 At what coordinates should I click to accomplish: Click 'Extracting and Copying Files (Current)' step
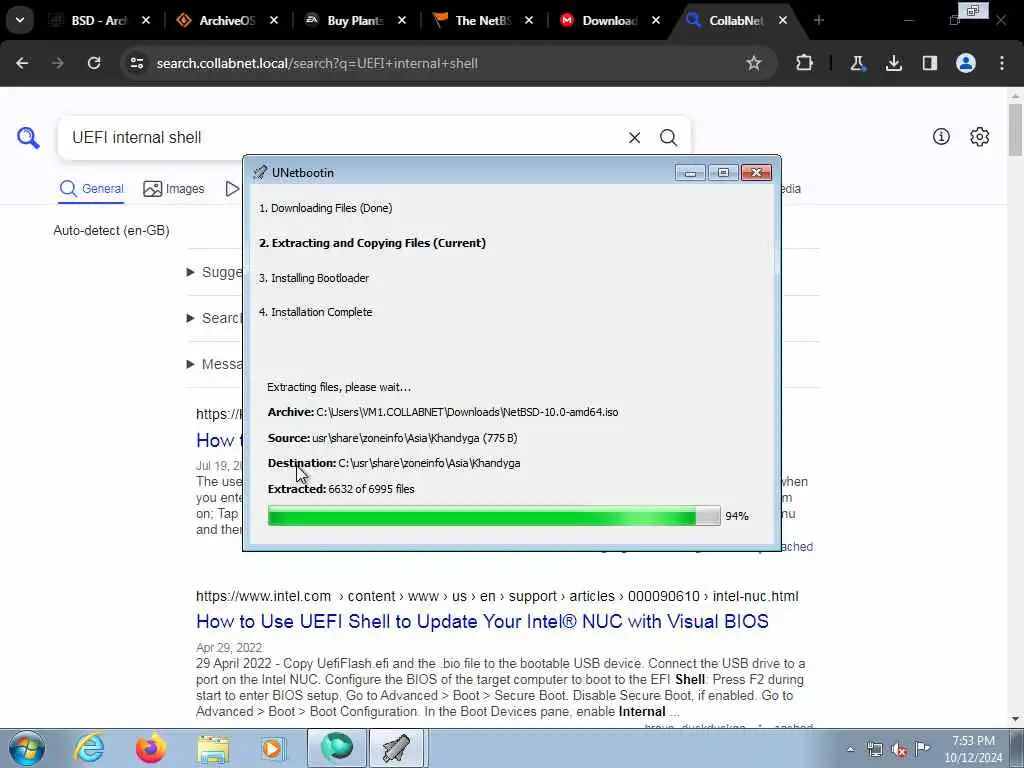pos(372,243)
